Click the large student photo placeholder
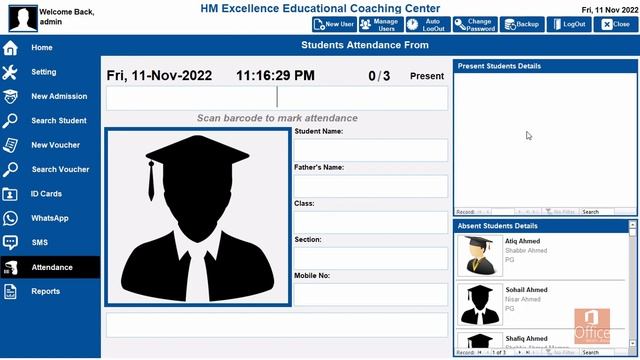 198,217
